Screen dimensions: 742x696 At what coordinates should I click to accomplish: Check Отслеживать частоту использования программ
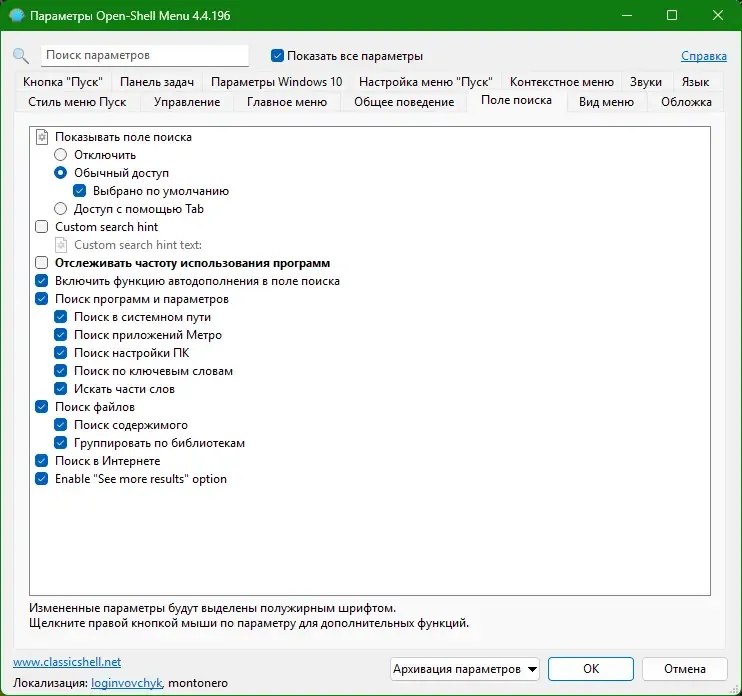tap(42, 263)
